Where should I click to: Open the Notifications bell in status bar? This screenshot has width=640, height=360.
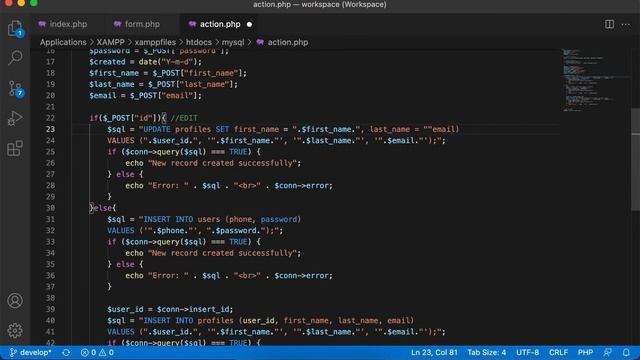pyautogui.click(x=626, y=352)
